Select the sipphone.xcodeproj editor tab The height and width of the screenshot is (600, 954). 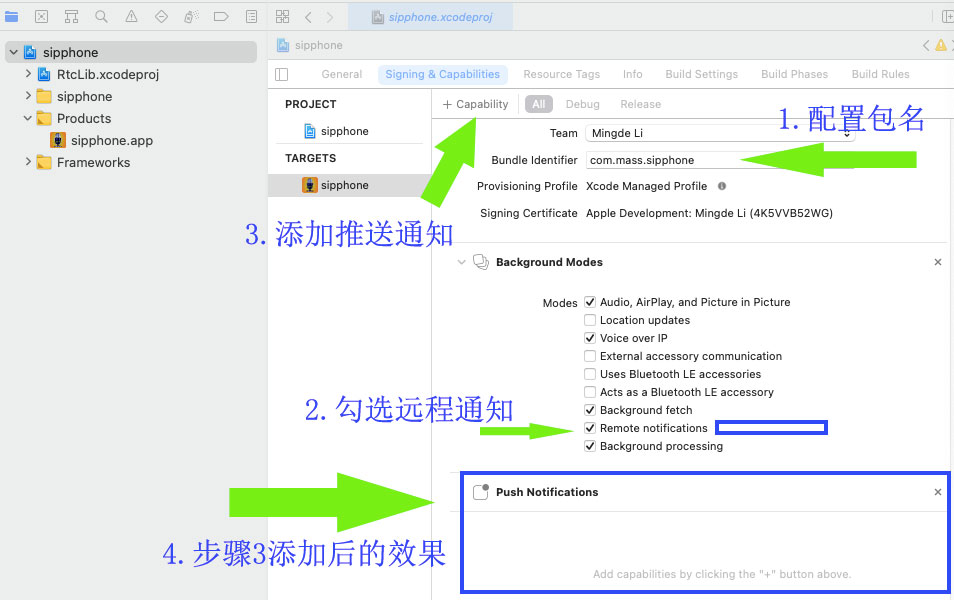[431, 17]
